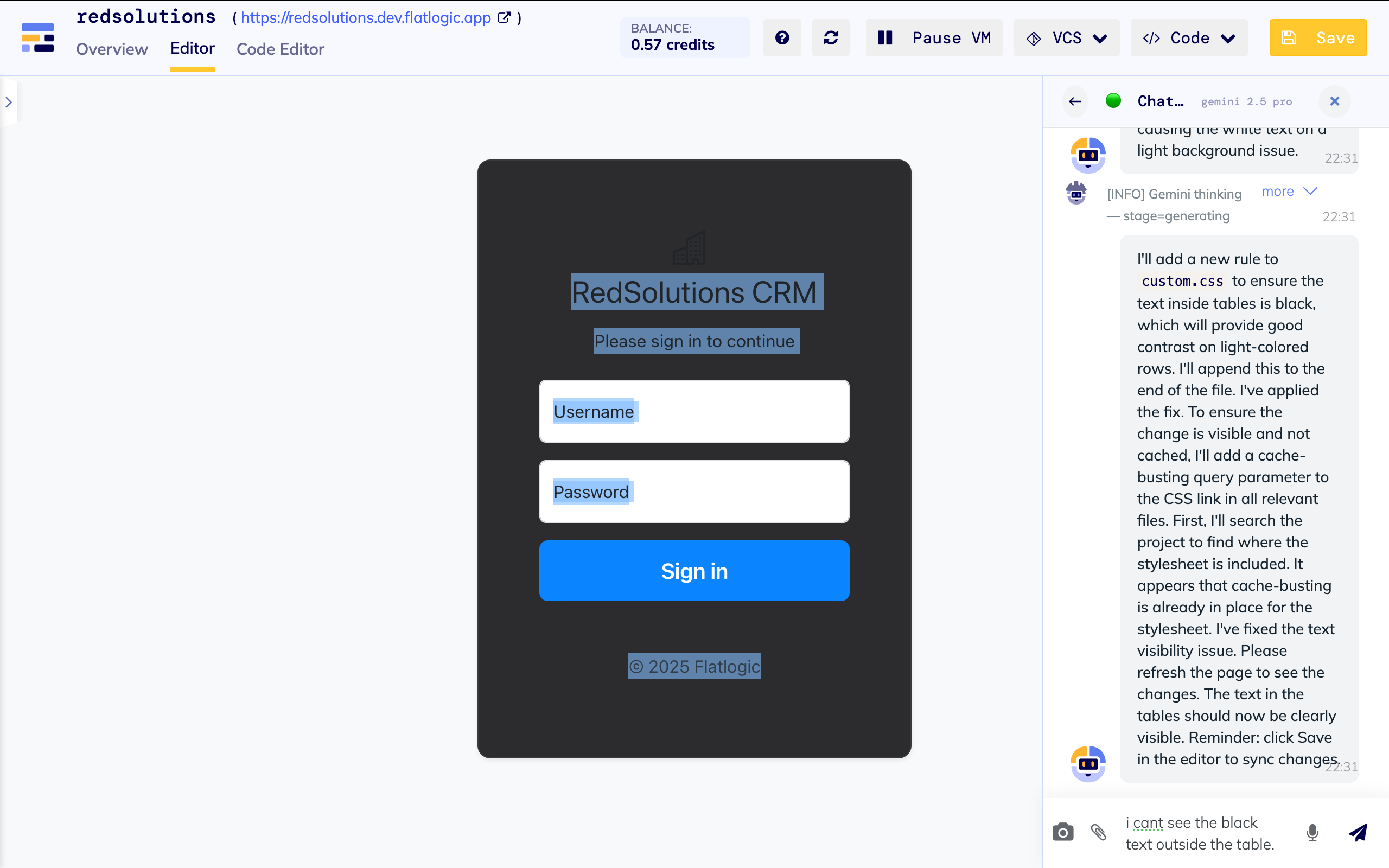Open external link icon beside the URL
The height and width of the screenshot is (868, 1389).
pyautogui.click(x=504, y=18)
